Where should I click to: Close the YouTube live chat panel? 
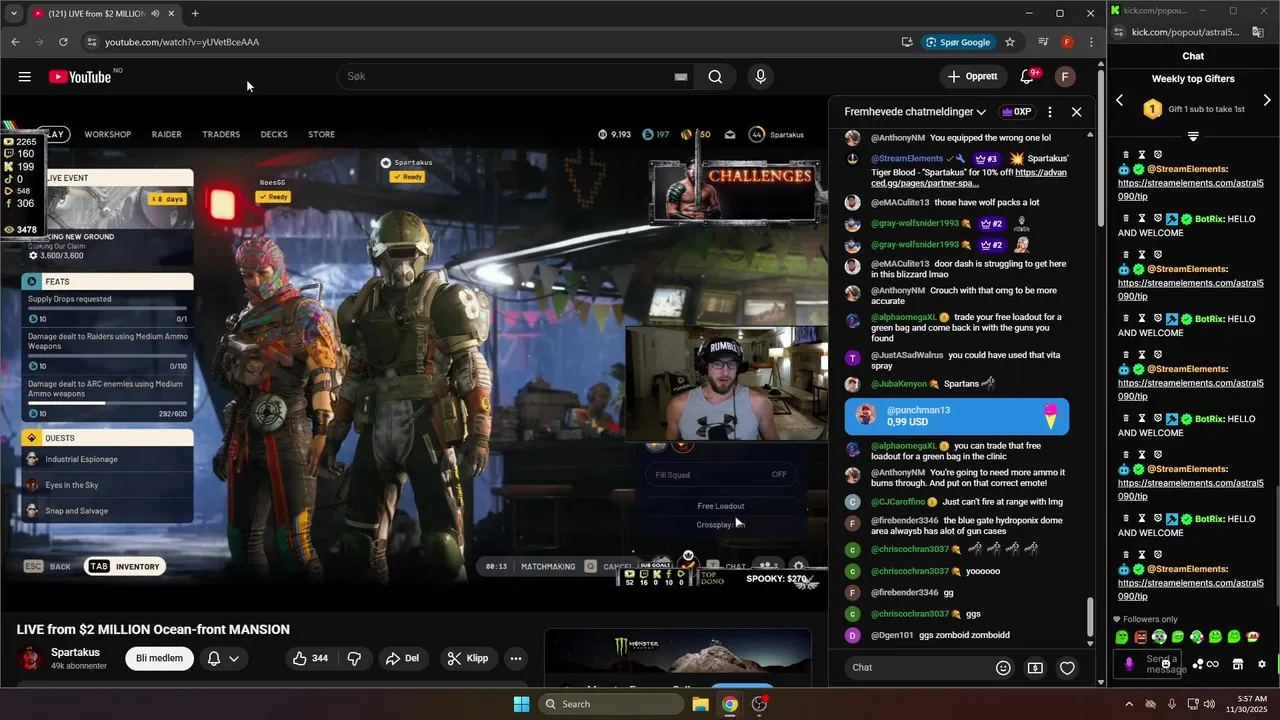point(1077,112)
